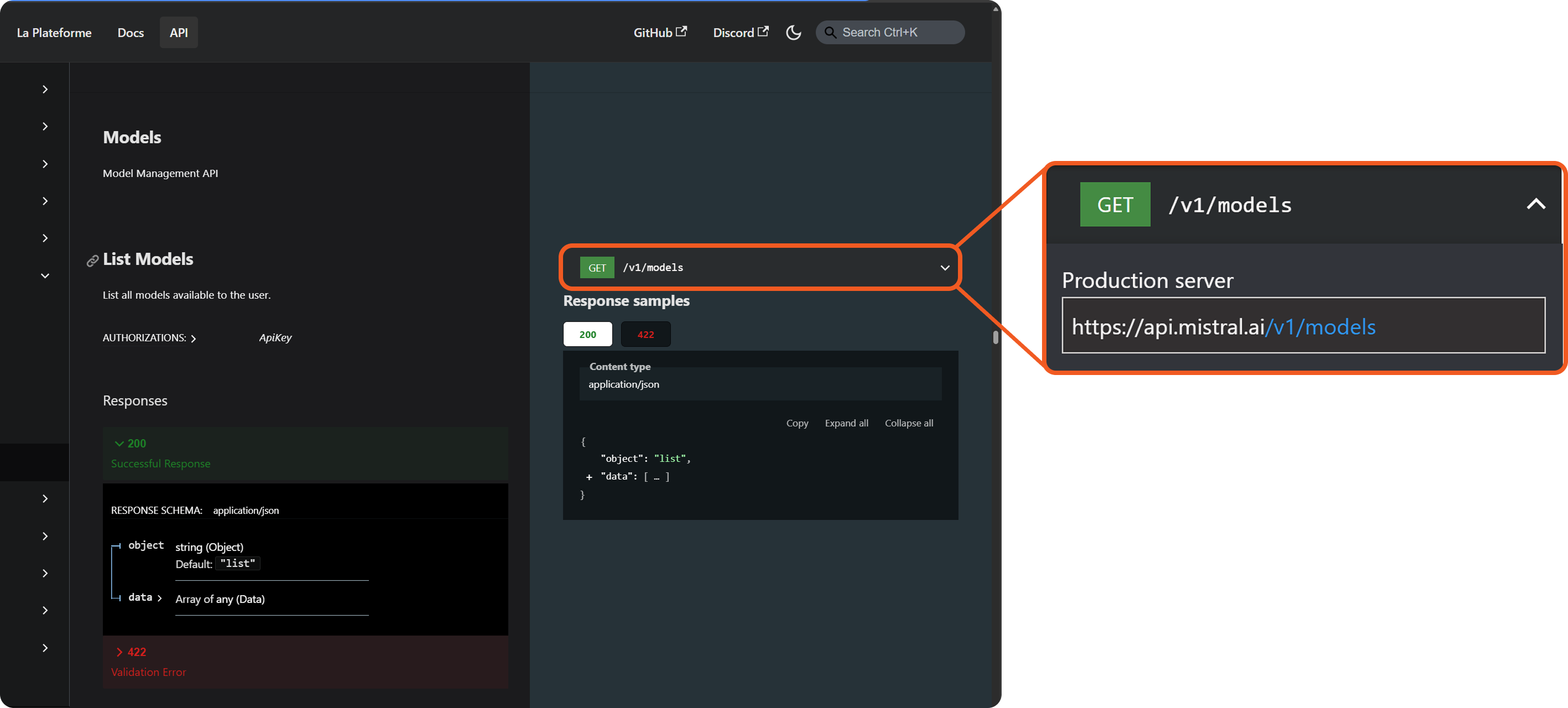Click the Copy button for JSON sample
This screenshot has height=708, width=1568.
tap(797, 423)
